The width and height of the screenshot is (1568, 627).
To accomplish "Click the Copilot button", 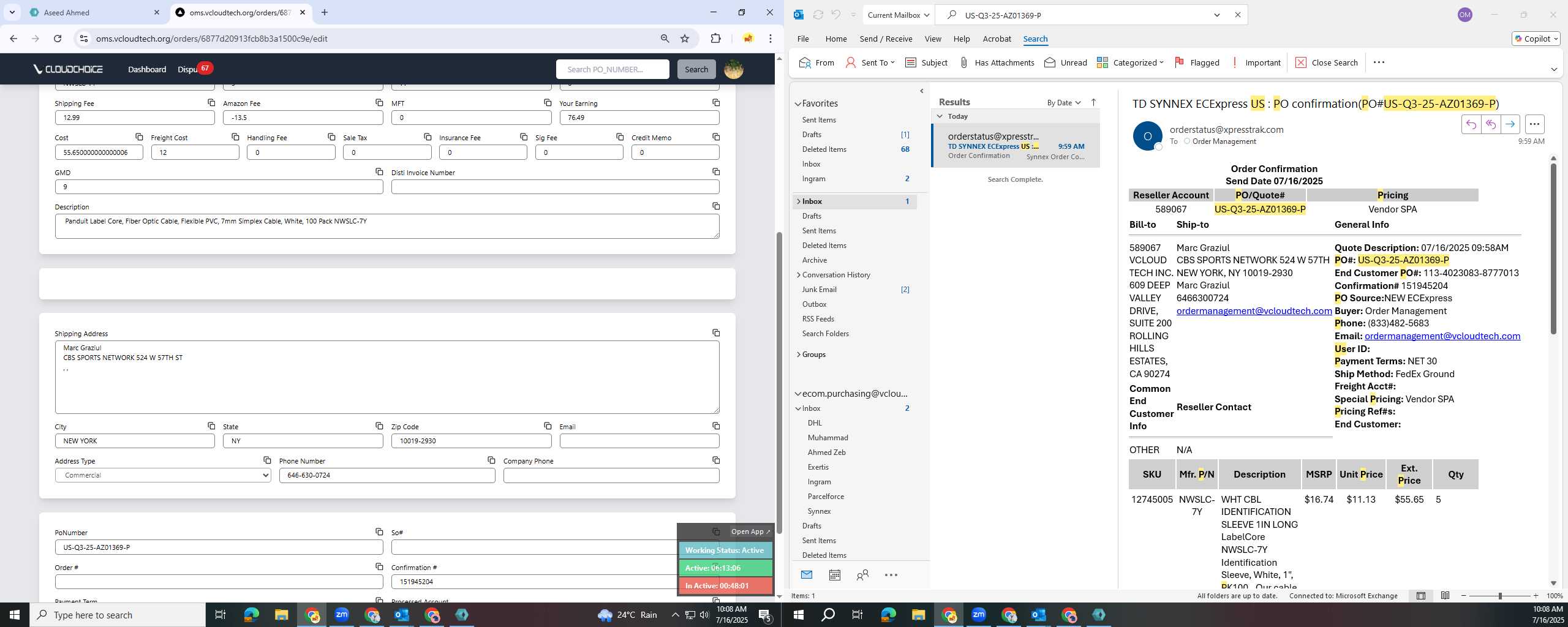I will tap(1536, 39).
